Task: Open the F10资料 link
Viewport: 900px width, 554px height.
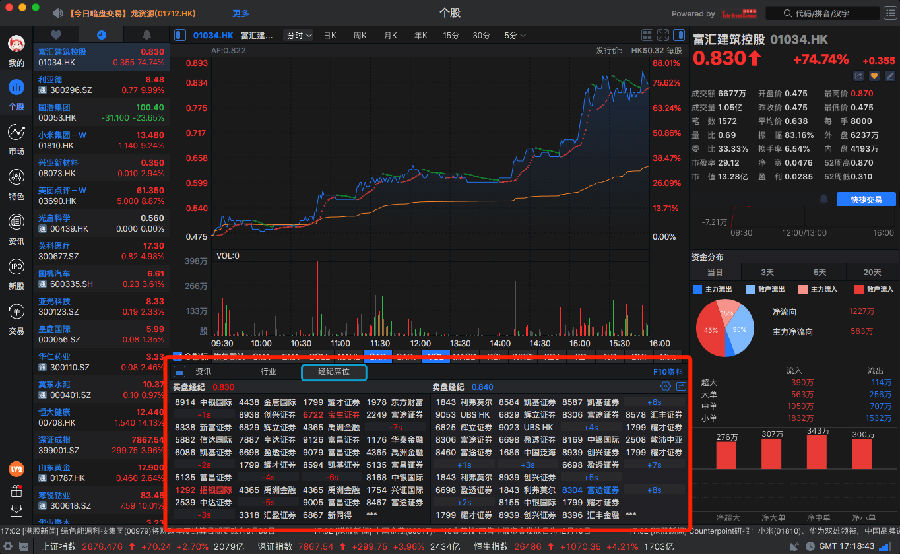Action: pyautogui.click(x=667, y=372)
